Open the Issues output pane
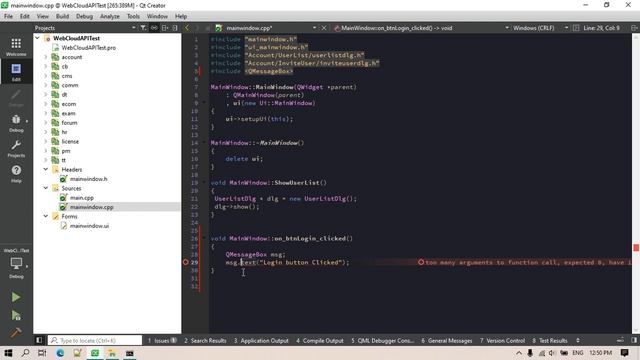The height and width of the screenshot is (360, 640). (x=162, y=340)
